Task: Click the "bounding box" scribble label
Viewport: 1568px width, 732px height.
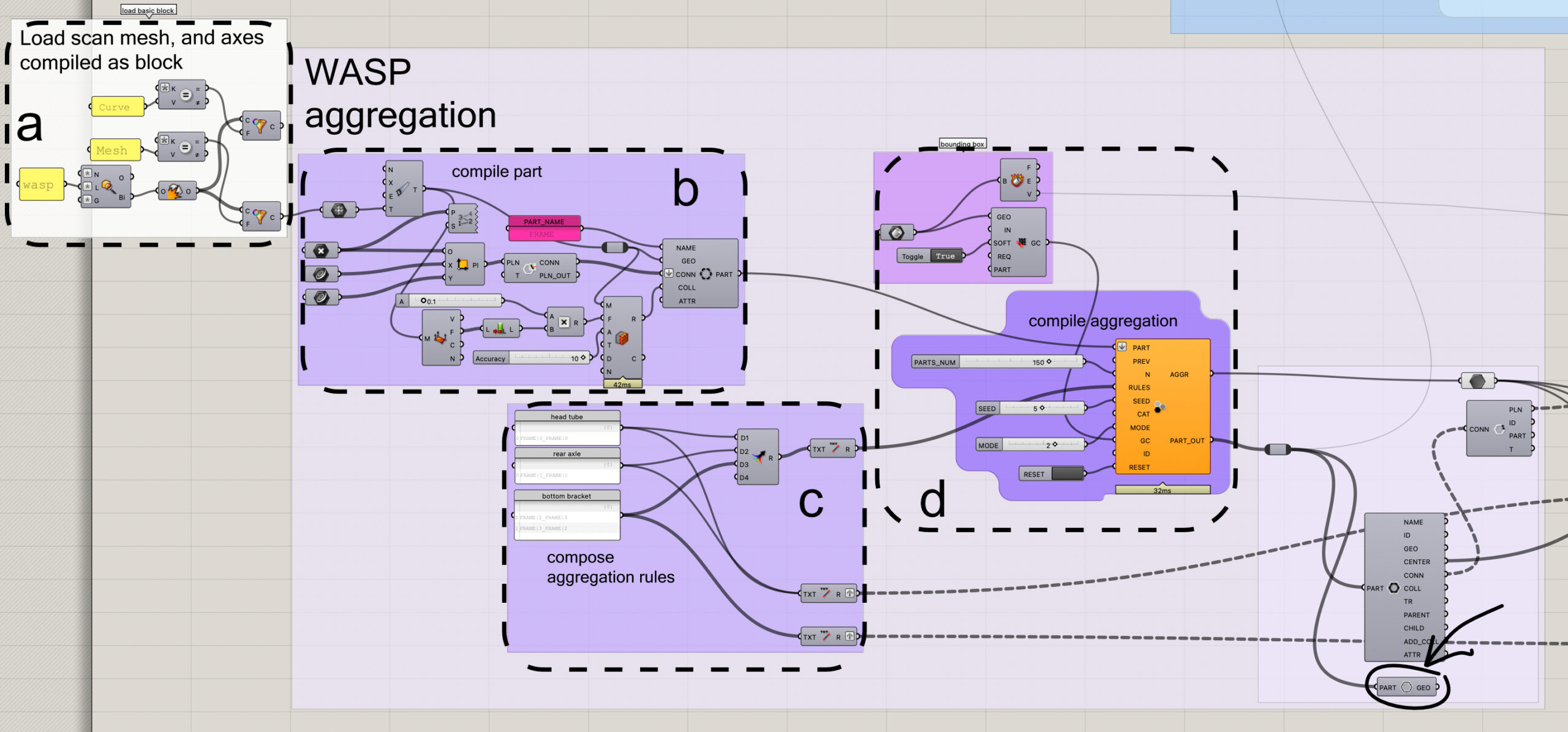Action: pyautogui.click(x=962, y=144)
